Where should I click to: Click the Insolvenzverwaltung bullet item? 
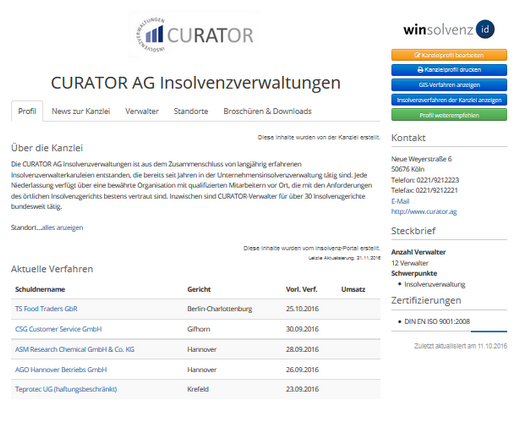point(435,284)
